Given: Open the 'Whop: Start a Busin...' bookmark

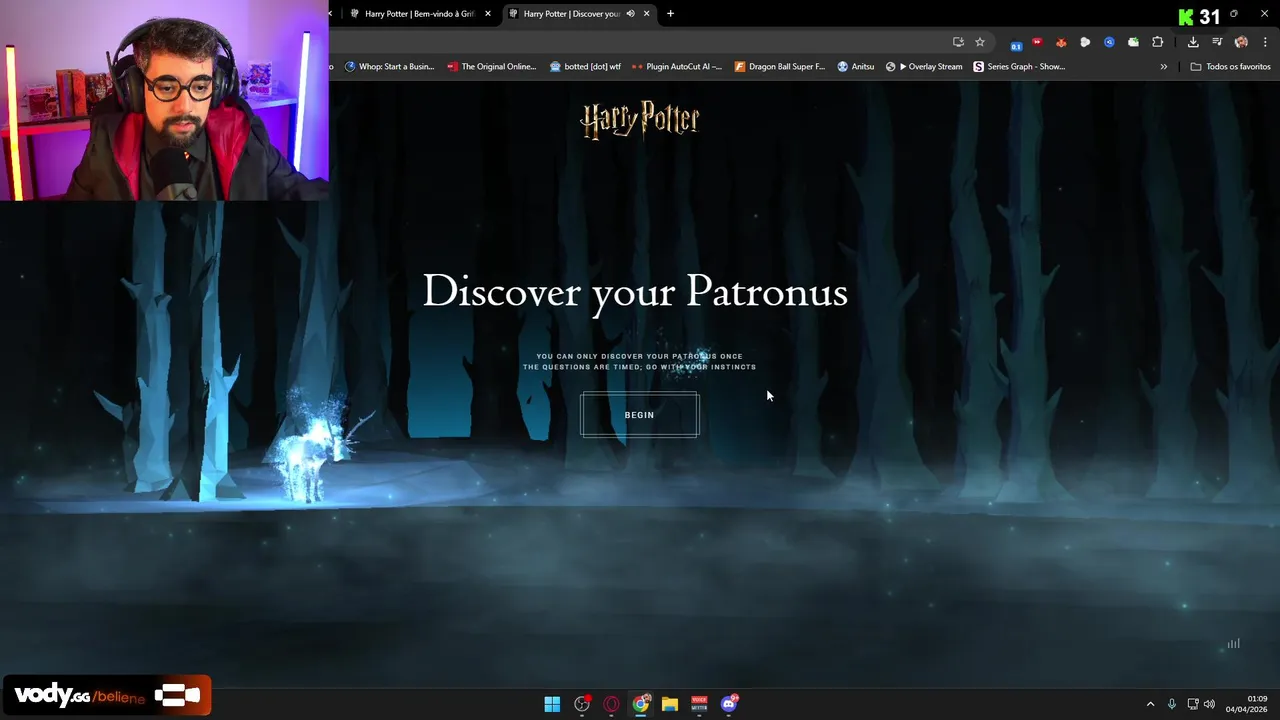Looking at the screenshot, I should (x=389, y=67).
